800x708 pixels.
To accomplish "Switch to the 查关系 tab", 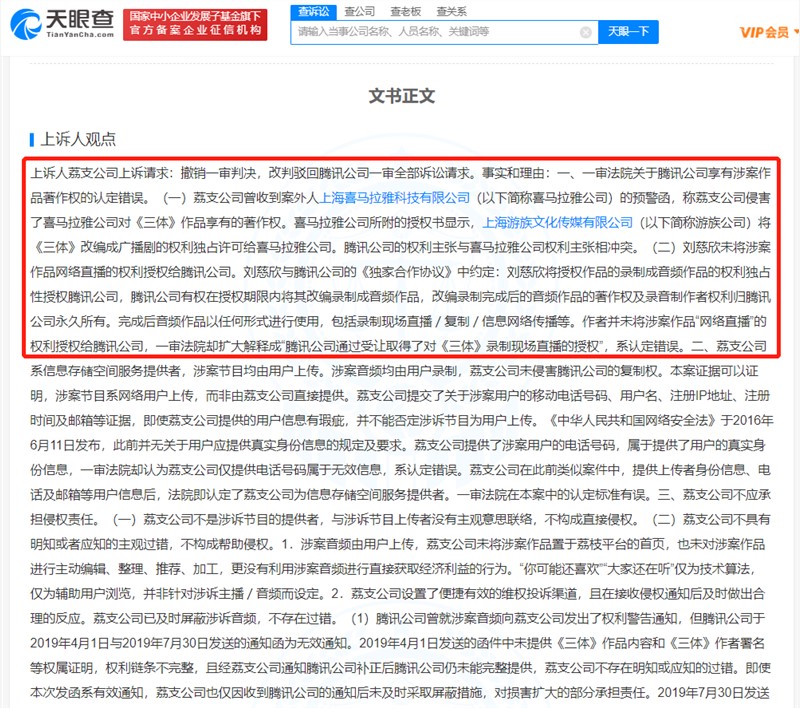I will point(452,11).
